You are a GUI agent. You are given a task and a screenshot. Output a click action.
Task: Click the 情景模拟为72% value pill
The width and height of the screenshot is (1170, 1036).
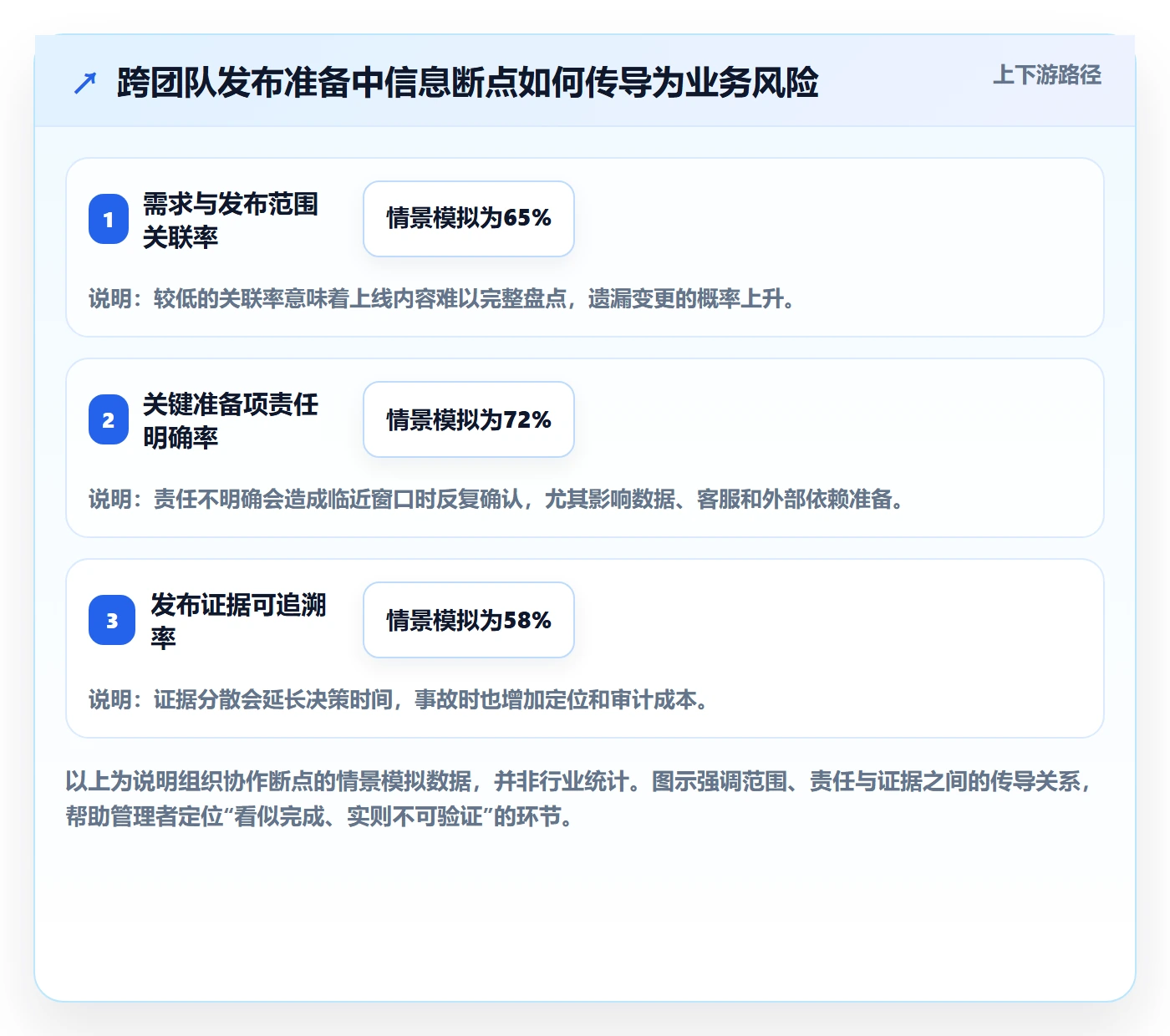pos(469,419)
